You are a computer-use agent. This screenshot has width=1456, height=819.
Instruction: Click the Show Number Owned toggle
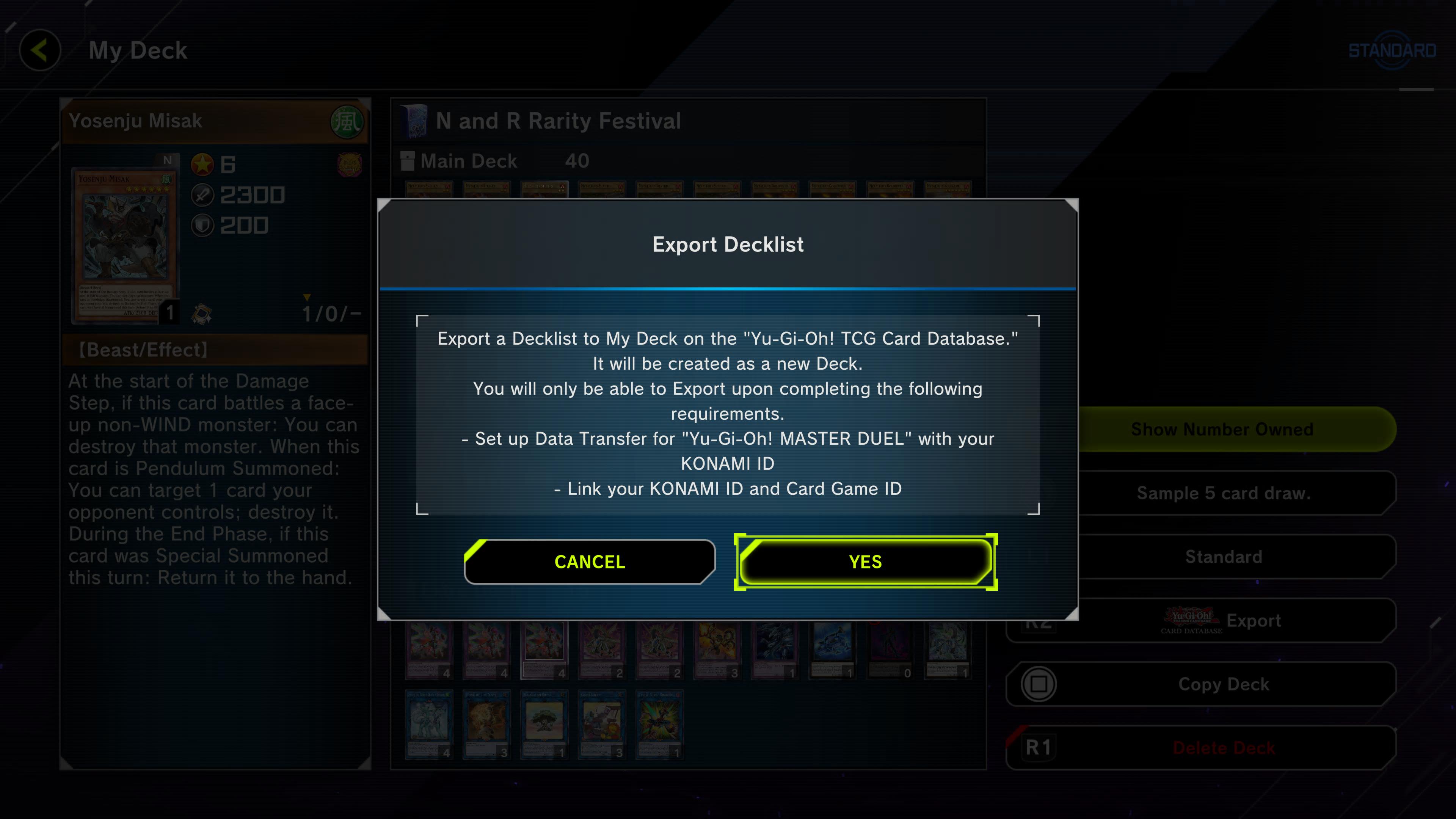(x=1222, y=429)
